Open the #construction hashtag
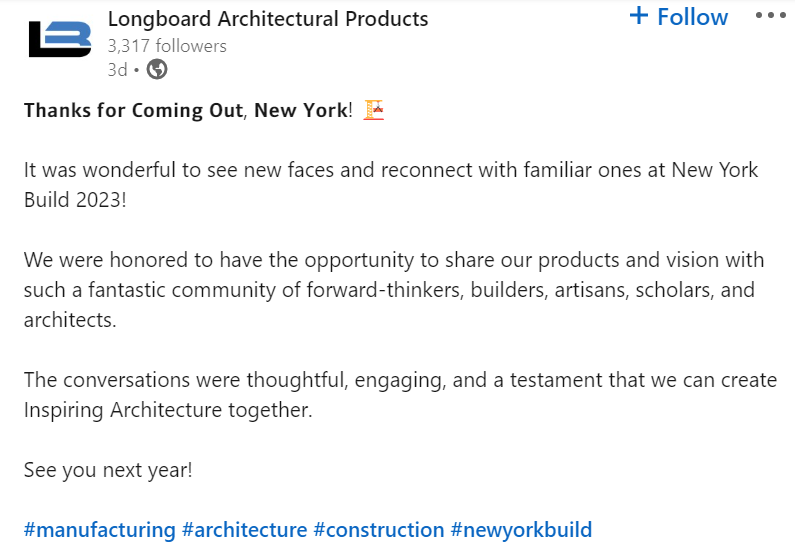This screenshot has width=795, height=549. pos(379,530)
